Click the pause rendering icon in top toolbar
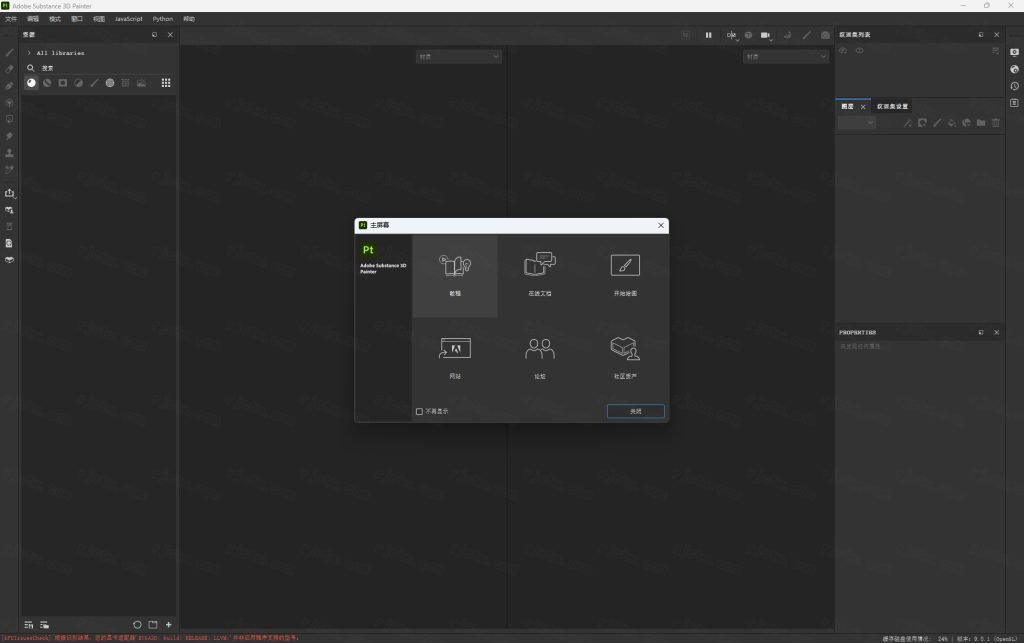This screenshot has width=1024, height=643. [x=709, y=35]
